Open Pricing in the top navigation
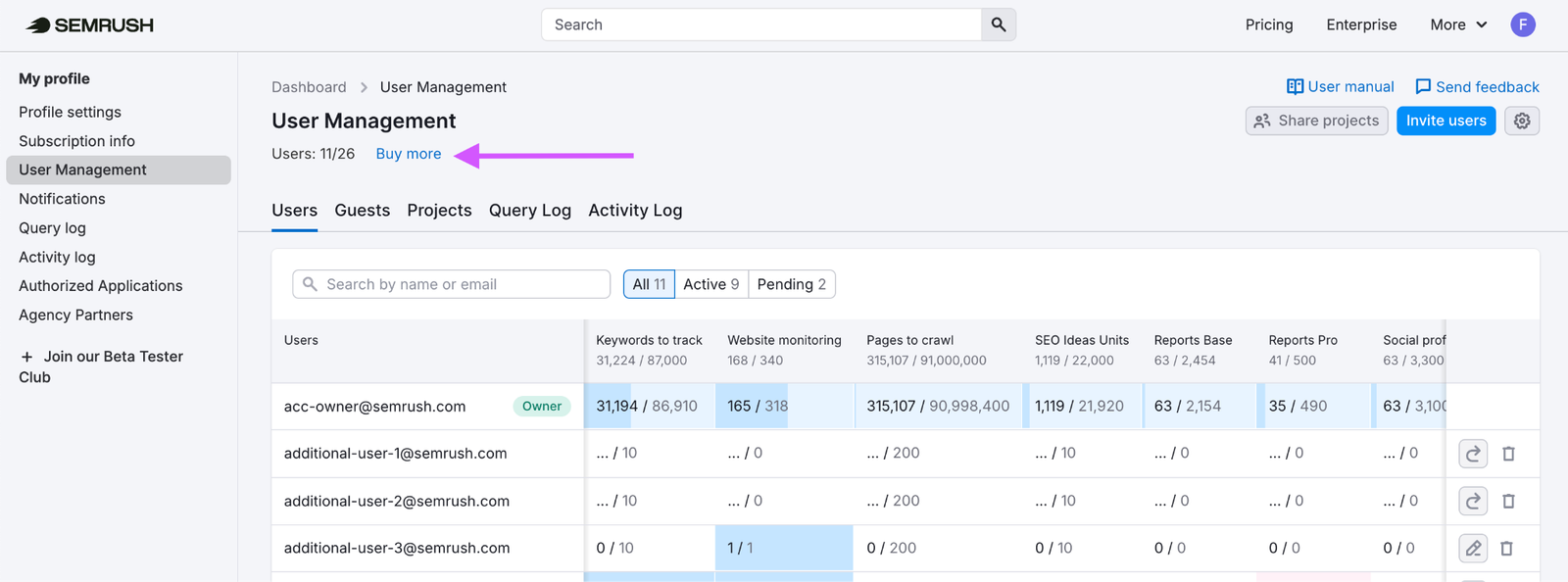Image resolution: width=1568 pixels, height=582 pixels. (1269, 24)
